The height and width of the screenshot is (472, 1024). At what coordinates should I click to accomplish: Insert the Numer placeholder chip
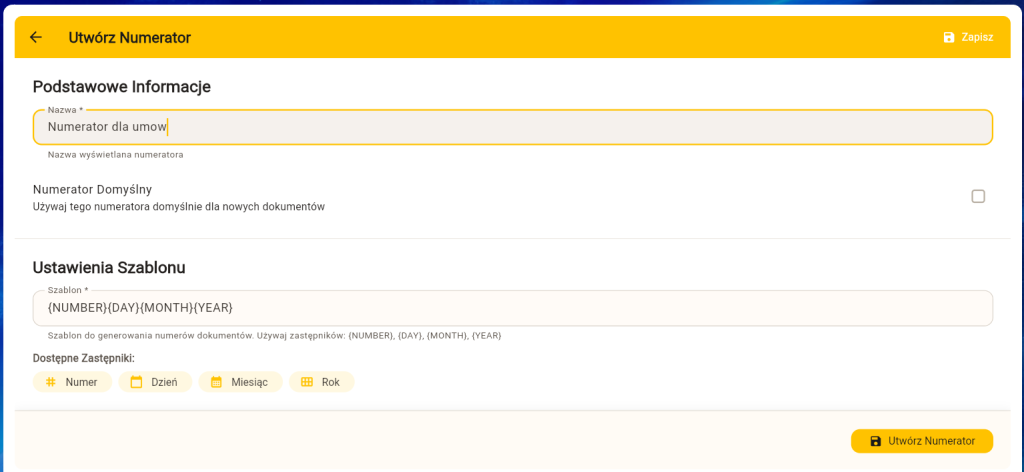[x=71, y=382]
